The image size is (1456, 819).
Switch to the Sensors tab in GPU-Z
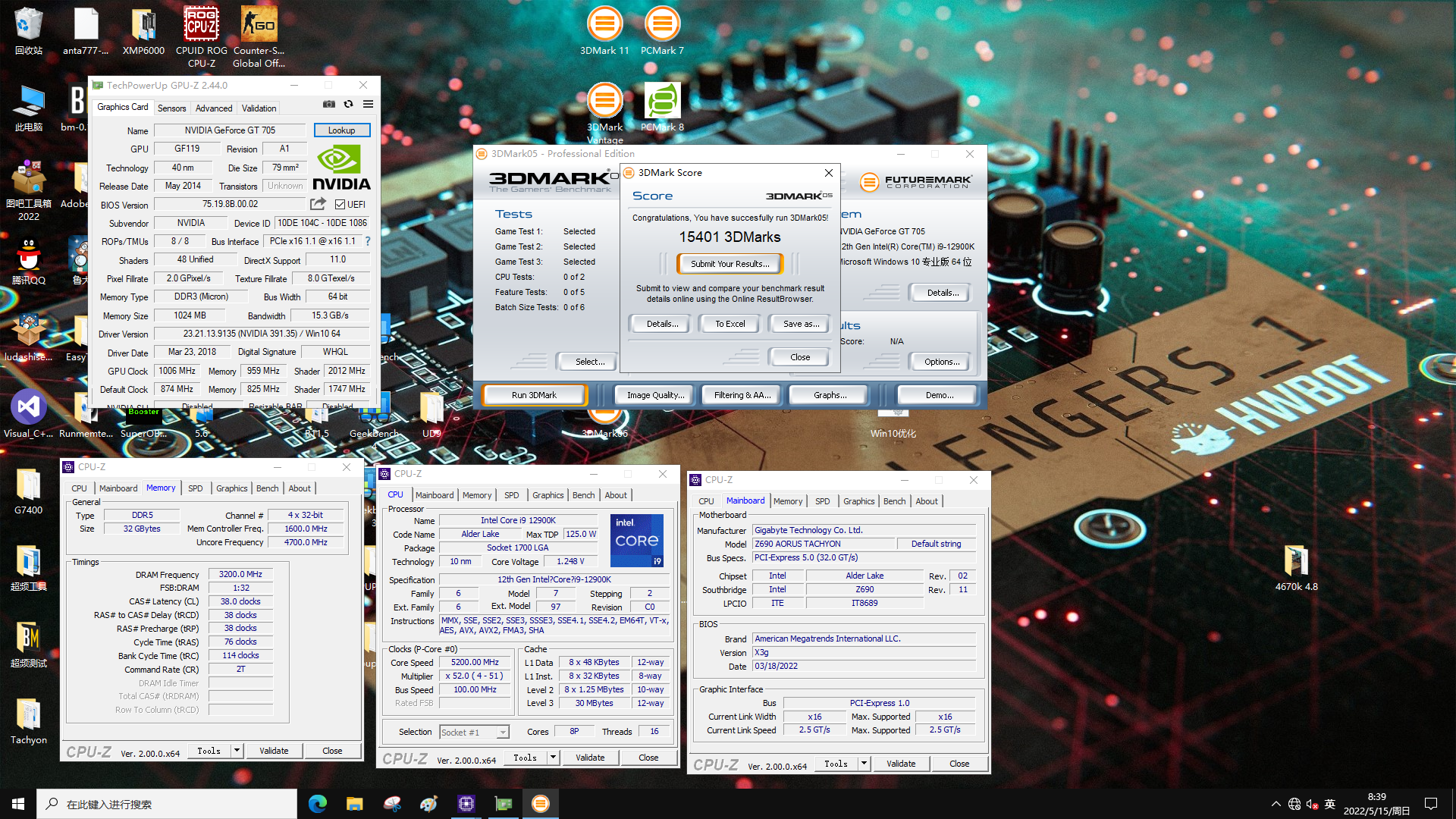[171, 108]
